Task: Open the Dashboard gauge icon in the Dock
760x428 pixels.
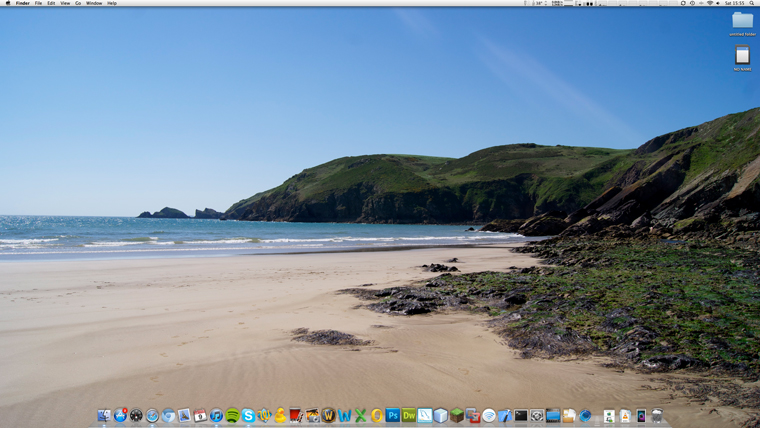Action: (x=136, y=415)
